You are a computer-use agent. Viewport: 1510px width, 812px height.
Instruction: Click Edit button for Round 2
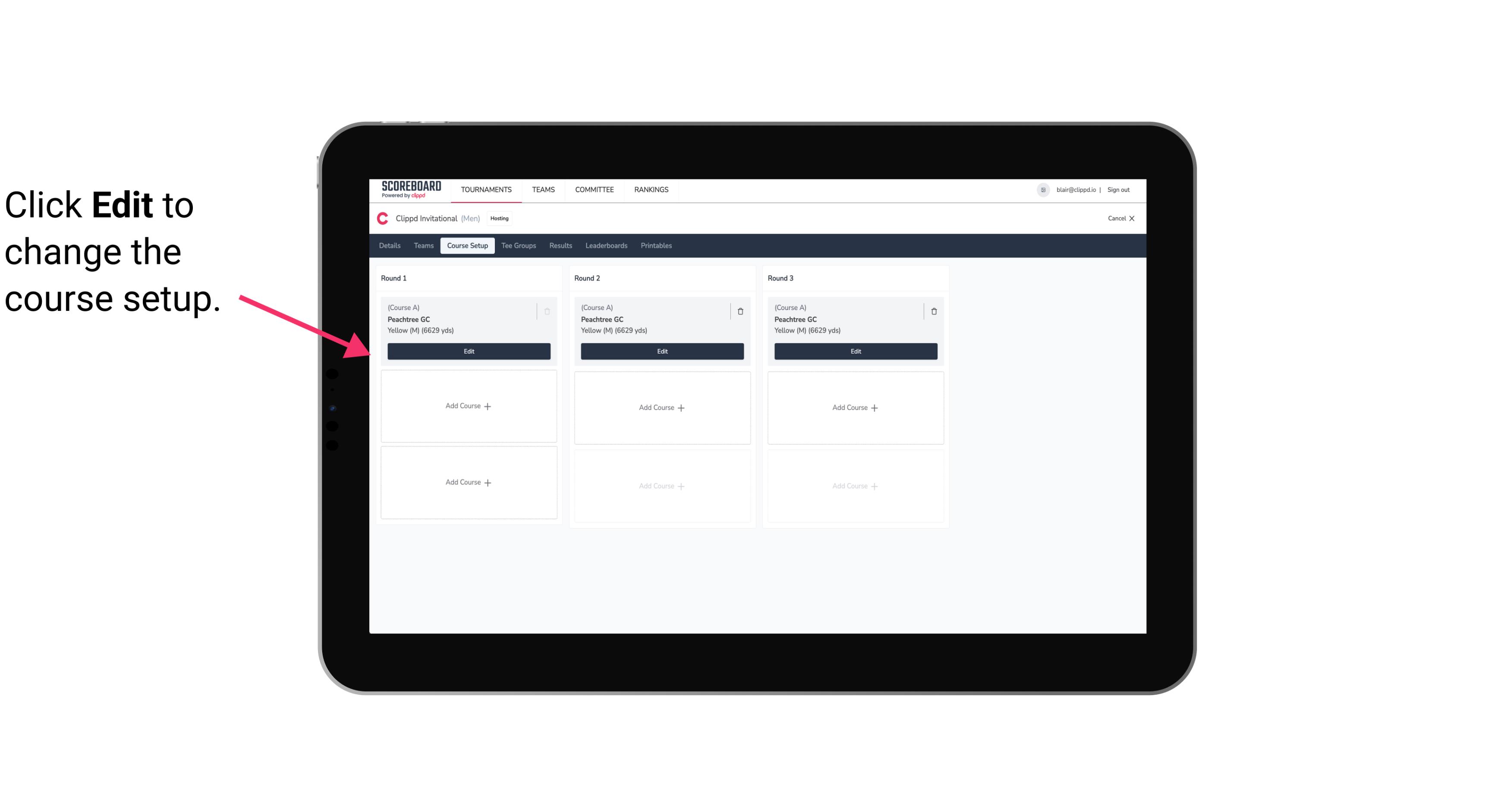click(661, 351)
